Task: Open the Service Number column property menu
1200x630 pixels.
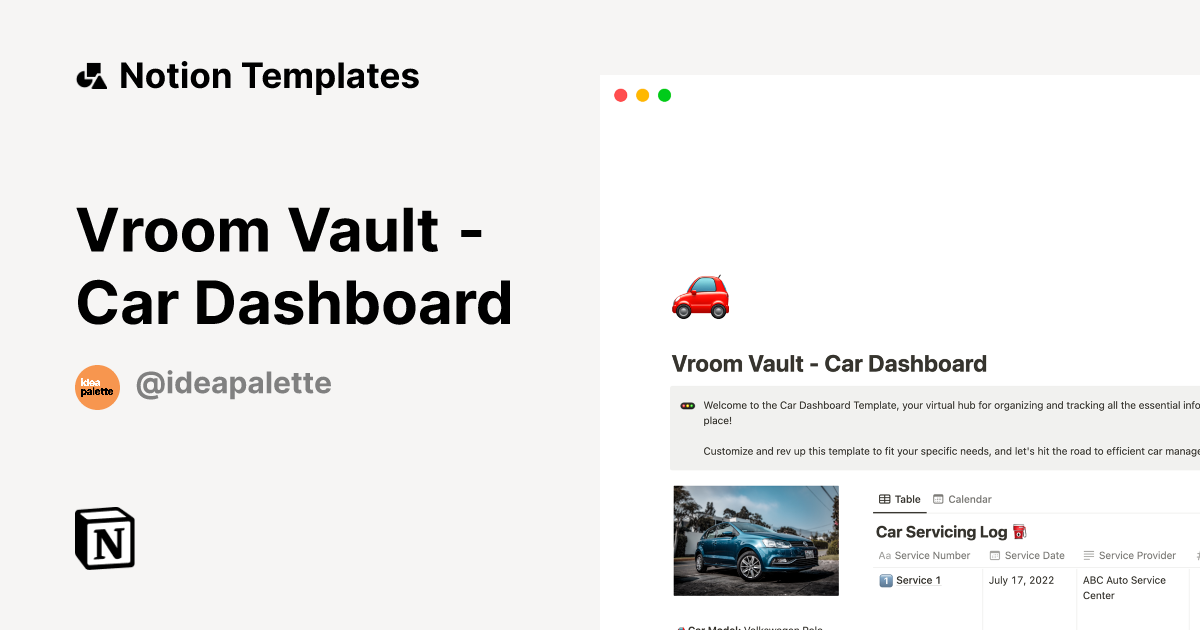Action: (x=931, y=554)
